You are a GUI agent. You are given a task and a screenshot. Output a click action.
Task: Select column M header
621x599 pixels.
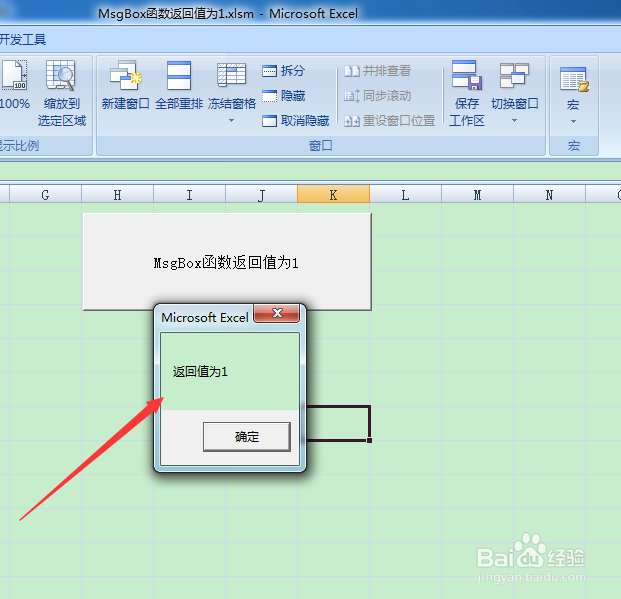tap(477, 195)
